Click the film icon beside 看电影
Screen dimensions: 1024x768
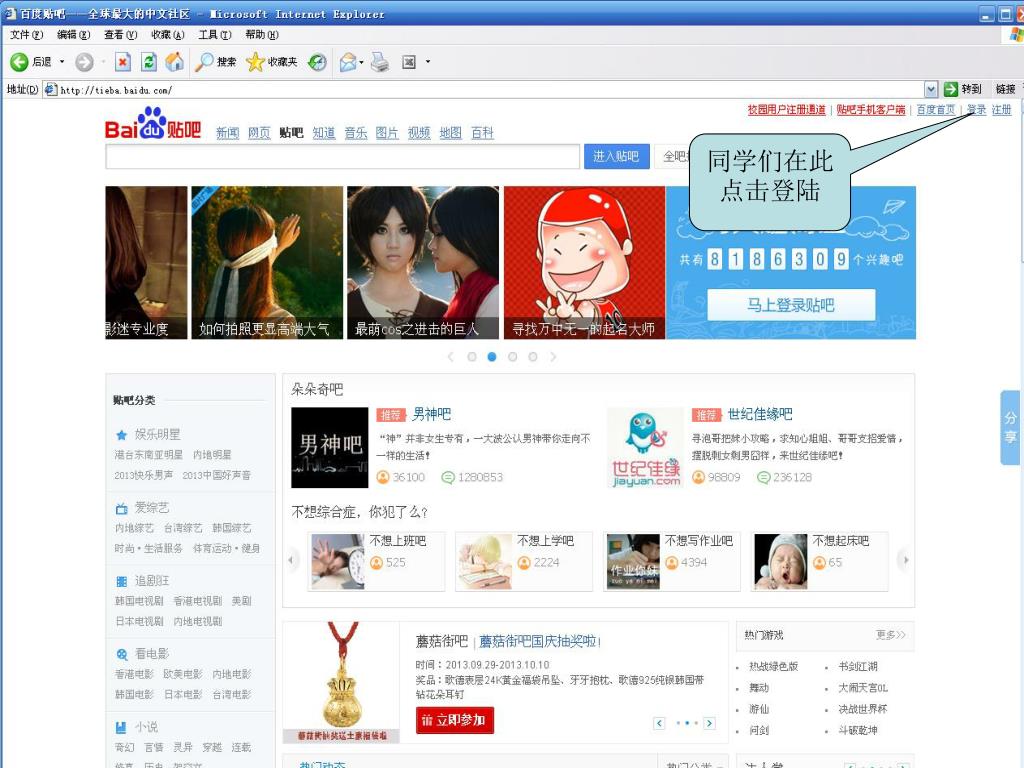(x=121, y=654)
